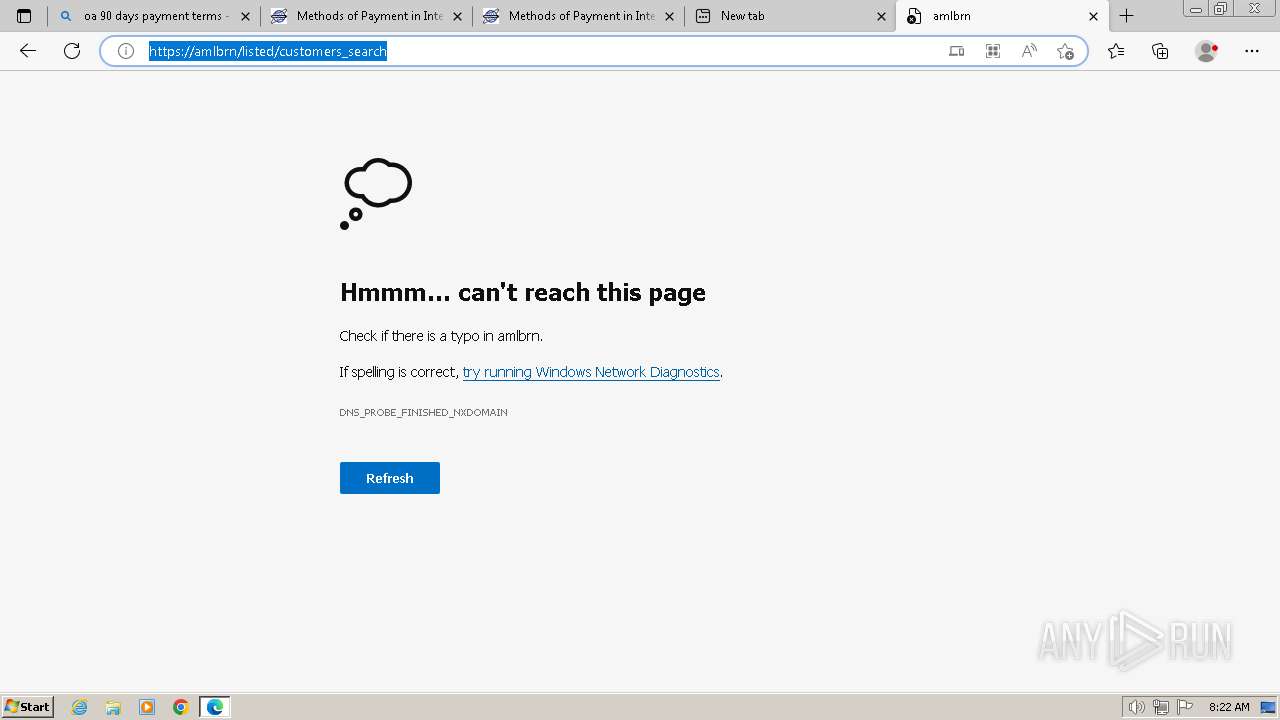Image resolution: width=1280 pixels, height=720 pixels.
Task: Launch Google Chrome from taskbar
Action: [x=181, y=707]
